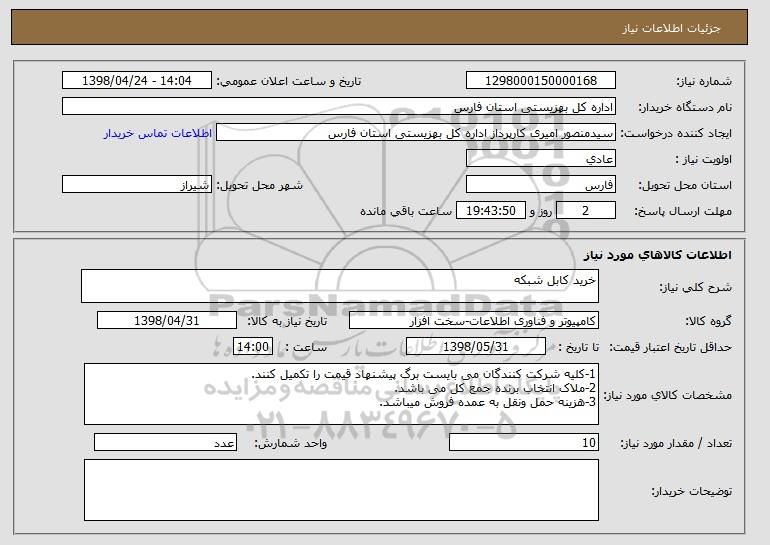Select the request number field 1298000150000168

(541, 81)
